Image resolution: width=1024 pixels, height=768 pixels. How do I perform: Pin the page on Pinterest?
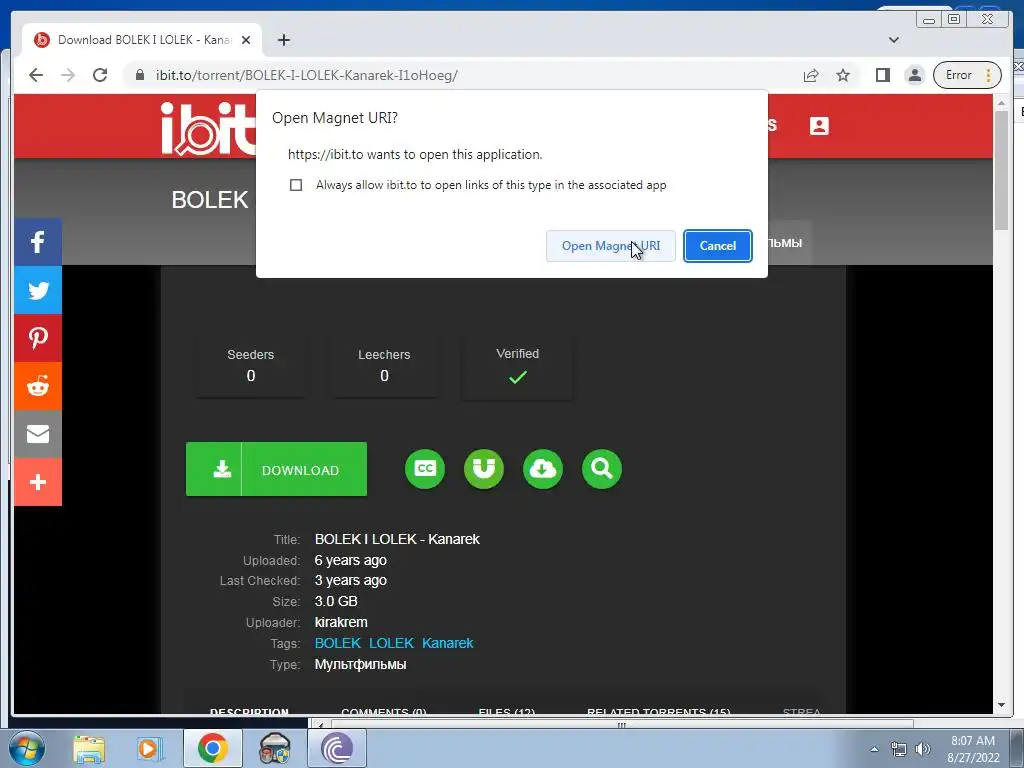(x=38, y=338)
